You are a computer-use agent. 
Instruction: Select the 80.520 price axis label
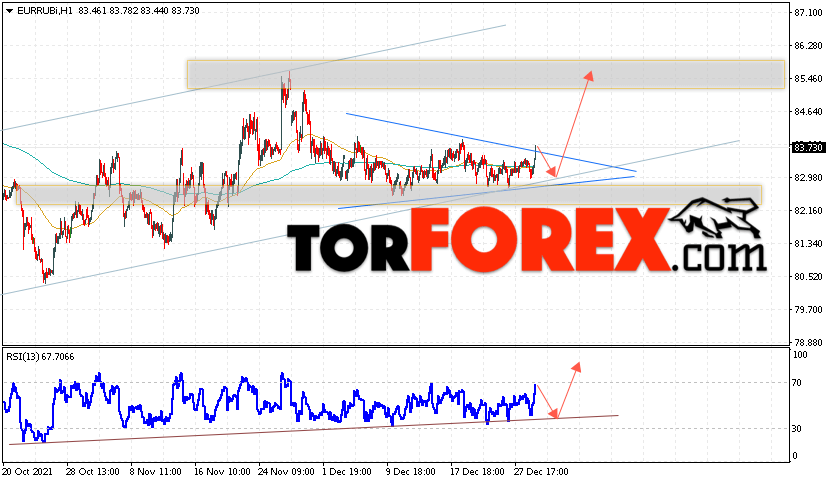point(808,276)
